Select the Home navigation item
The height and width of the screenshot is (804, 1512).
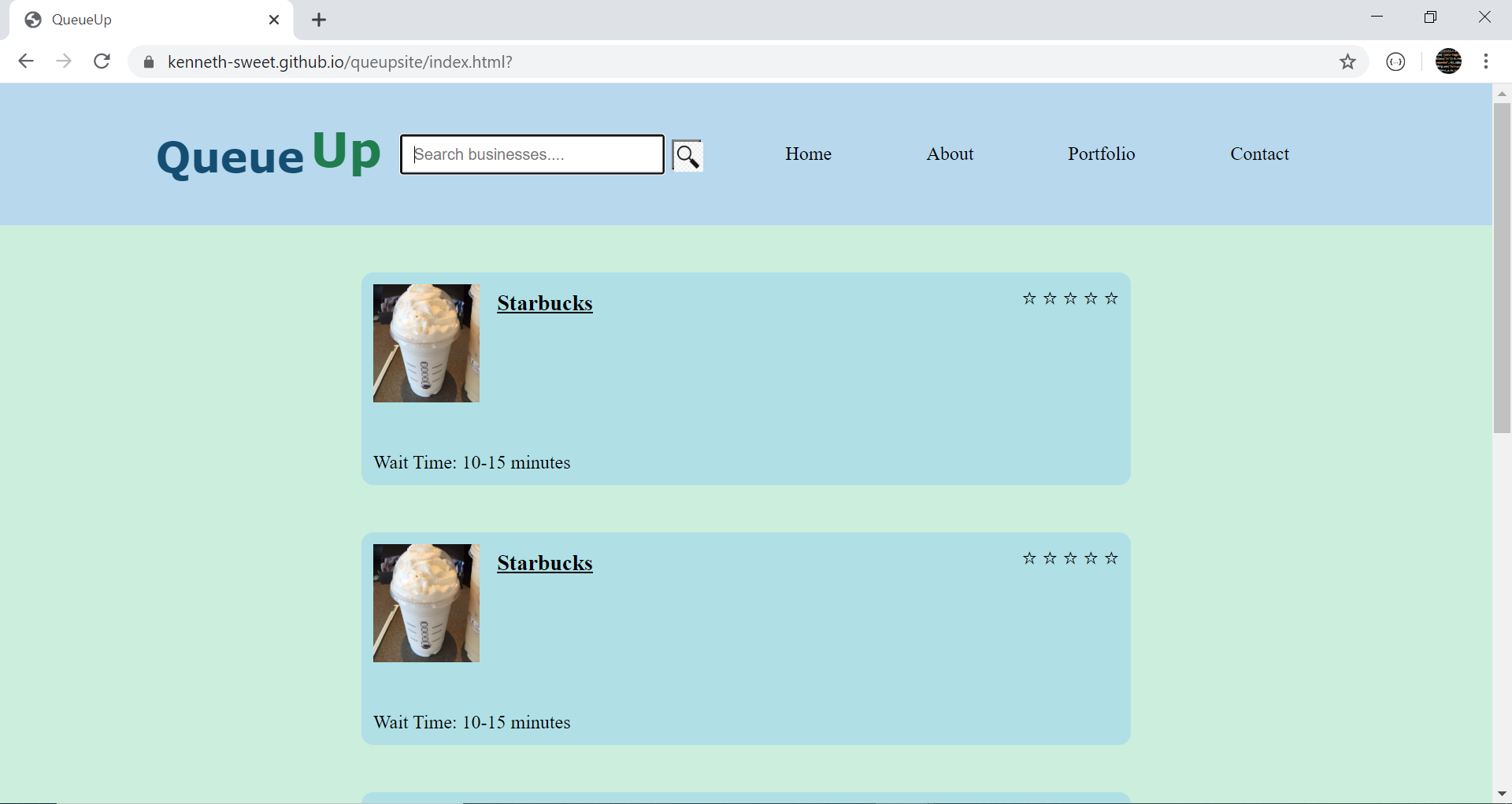click(x=808, y=154)
